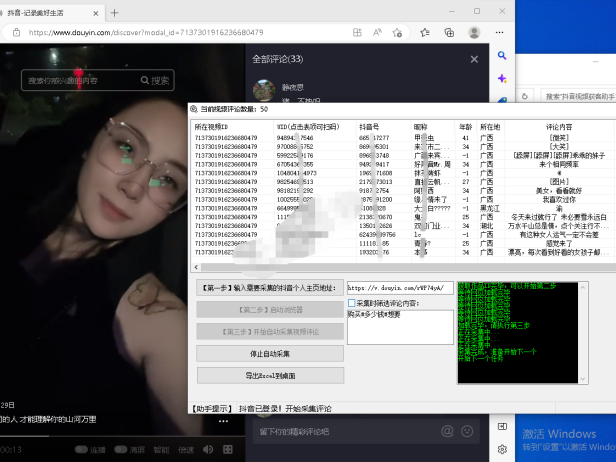Click the douyin homepage URL input field
Viewport: 616px width, 462px height.
400,288
